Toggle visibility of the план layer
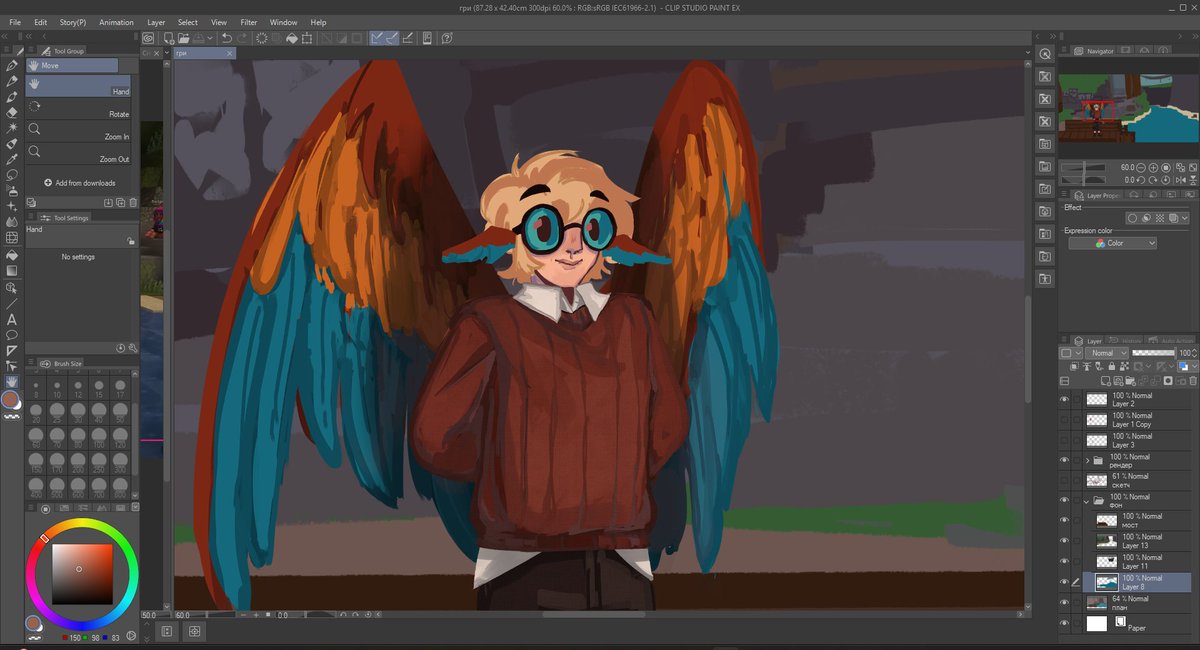This screenshot has height=650, width=1200. [1064, 602]
